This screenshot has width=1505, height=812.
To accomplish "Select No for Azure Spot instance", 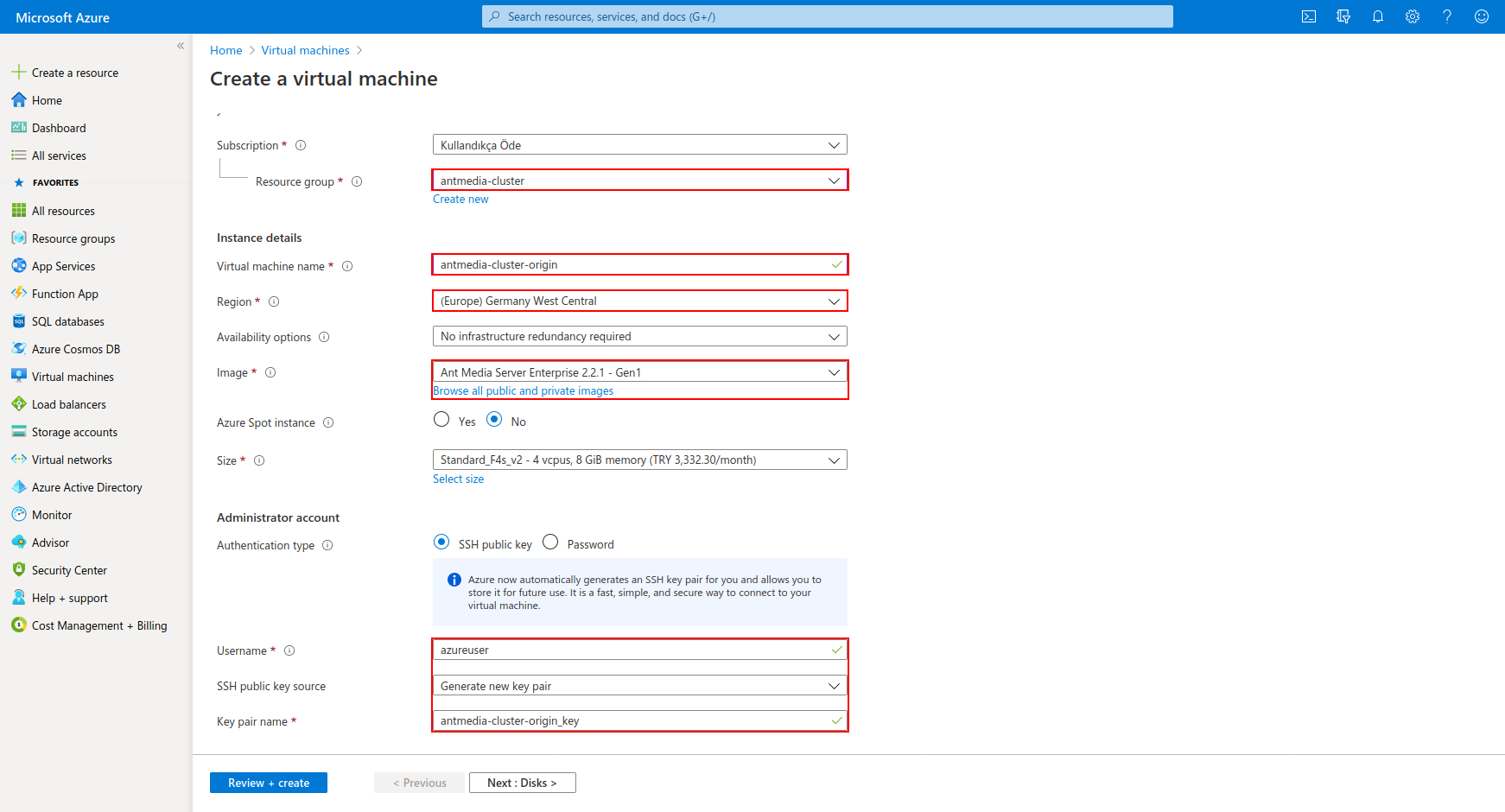I will (x=494, y=420).
